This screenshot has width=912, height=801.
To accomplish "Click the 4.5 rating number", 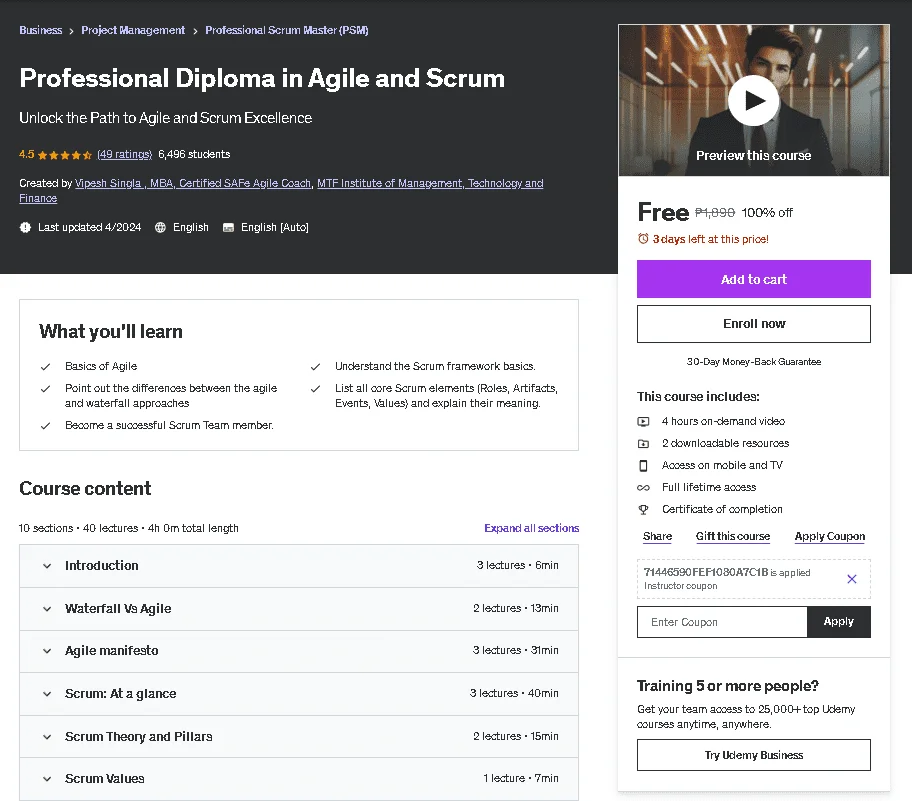I will point(27,154).
